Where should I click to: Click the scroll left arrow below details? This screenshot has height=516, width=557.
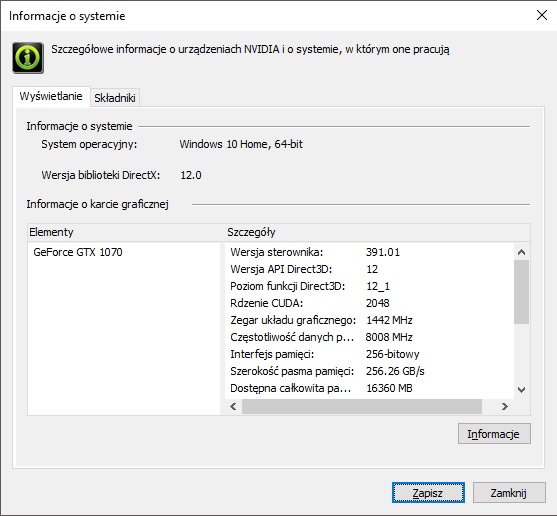233,406
